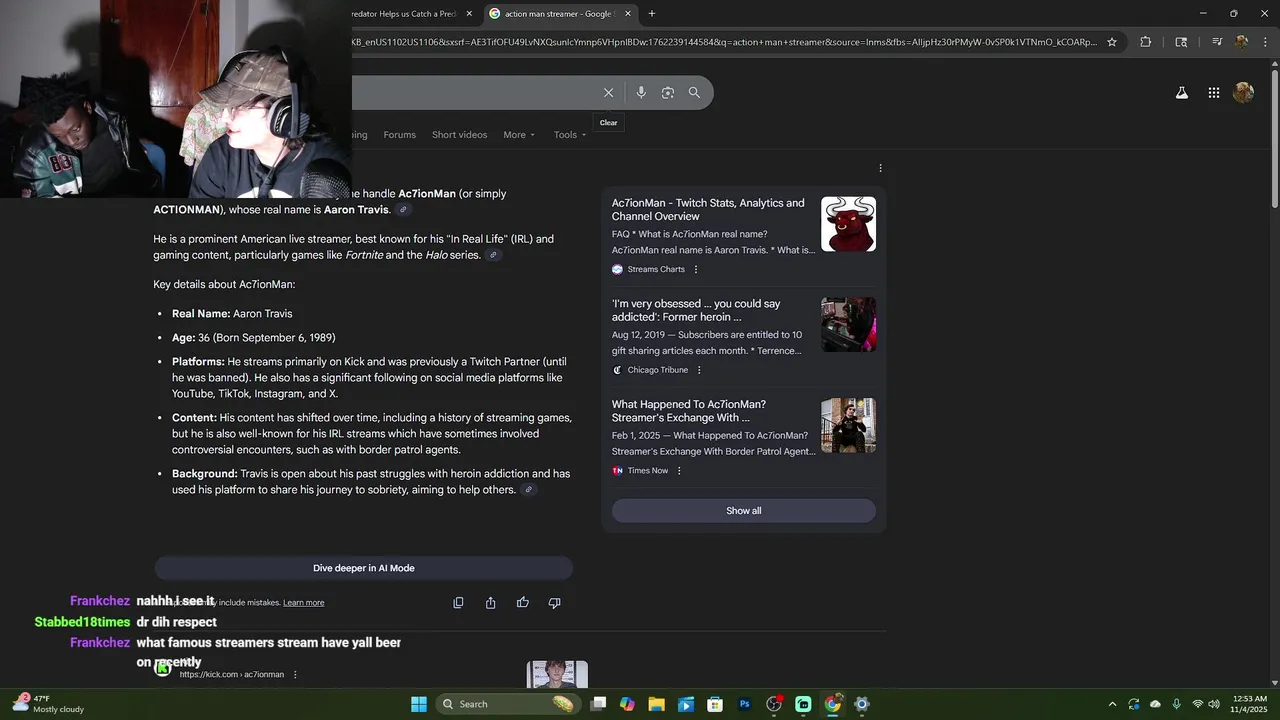Click the Chrome address bar URL
The width and height of the screenshot is (1280, 720).
pos(725,42)
